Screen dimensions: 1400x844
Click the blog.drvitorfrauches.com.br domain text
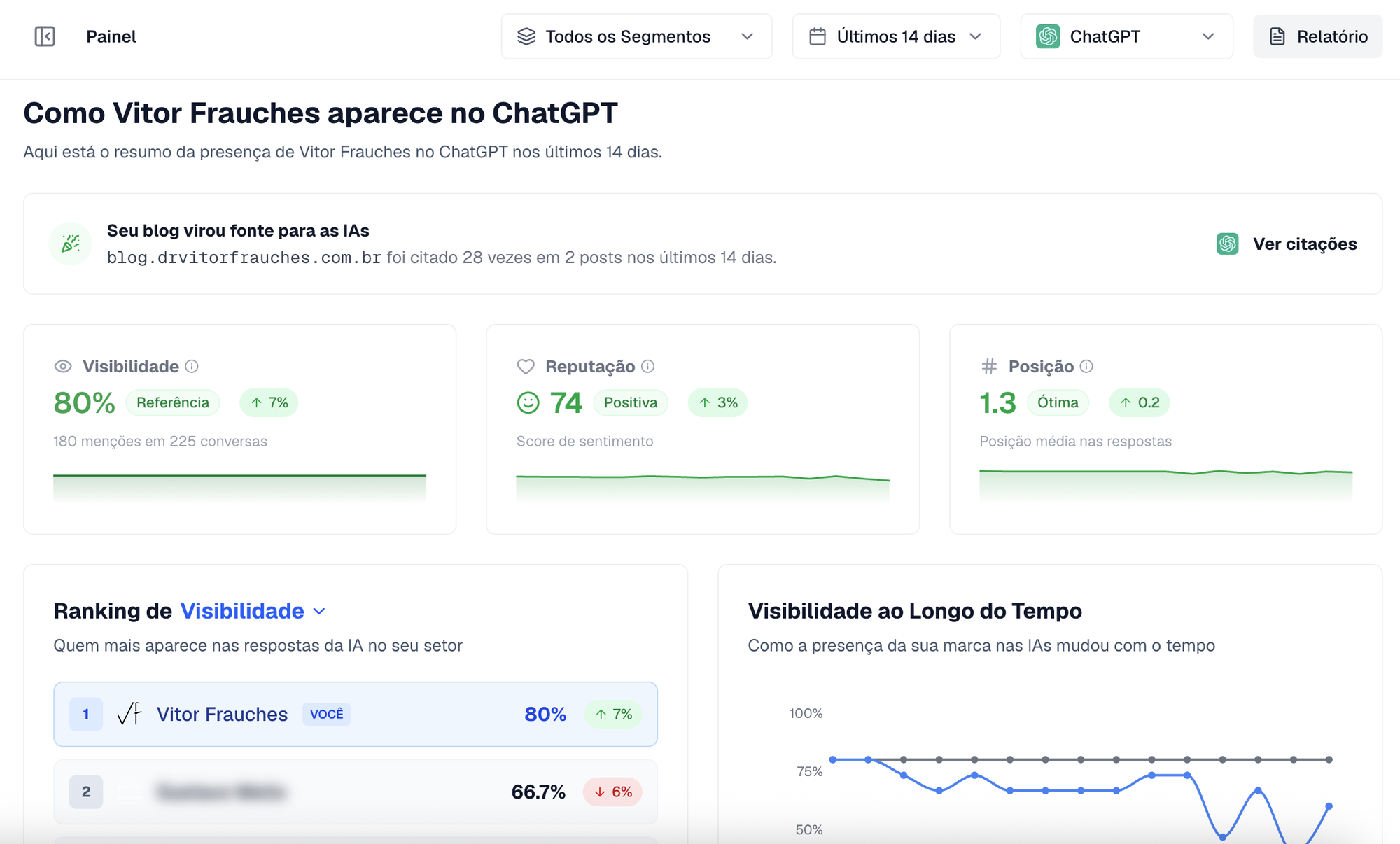click(x=244, y=258)
